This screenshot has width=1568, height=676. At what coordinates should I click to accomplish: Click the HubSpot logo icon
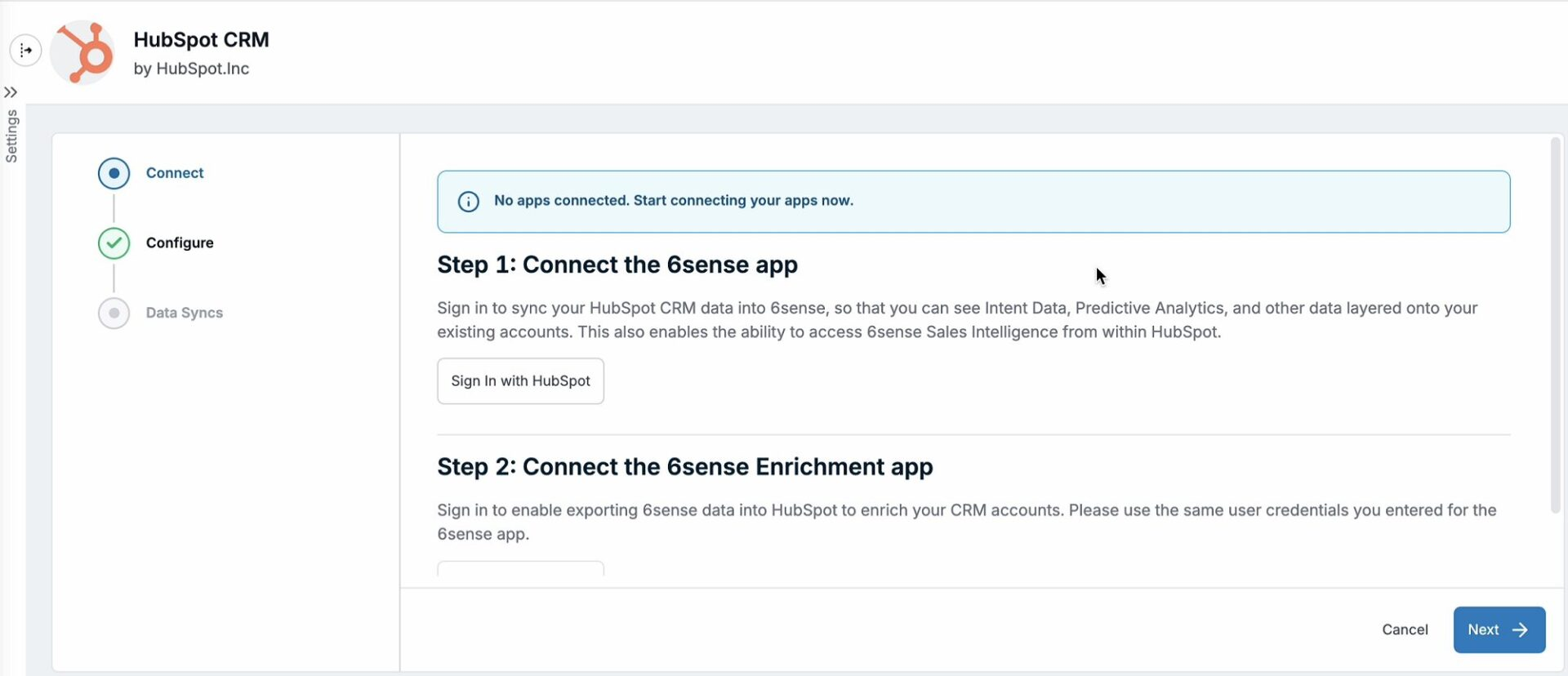(82, 52)
